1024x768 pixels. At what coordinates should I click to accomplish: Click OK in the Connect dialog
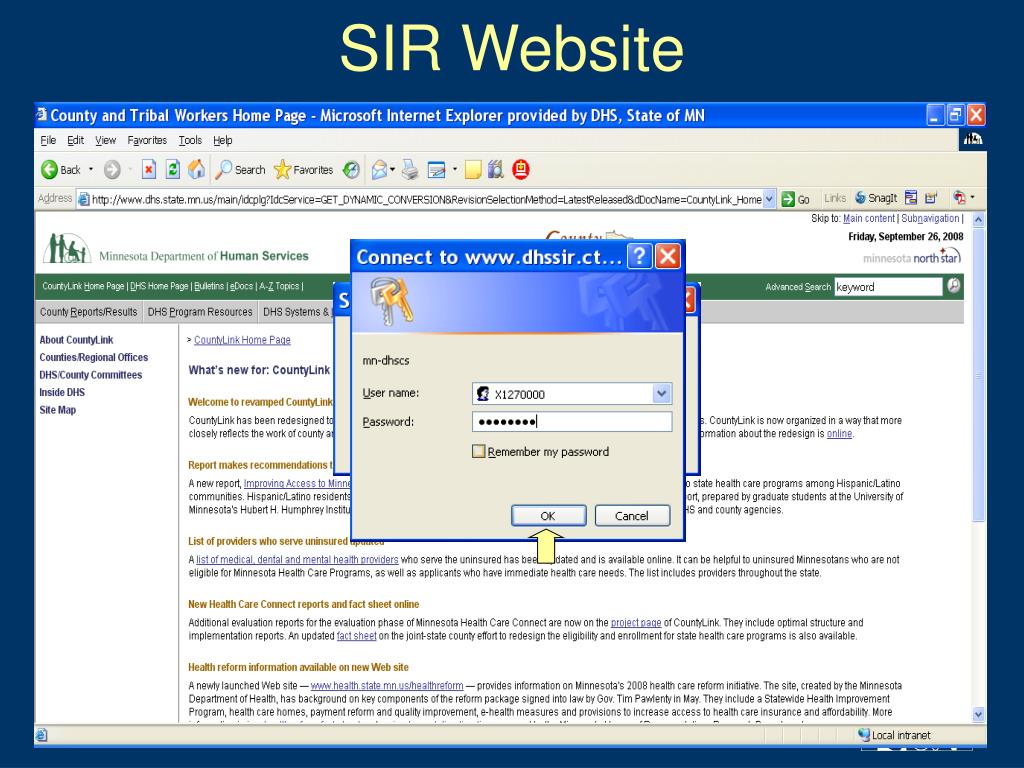click(548, 515)
